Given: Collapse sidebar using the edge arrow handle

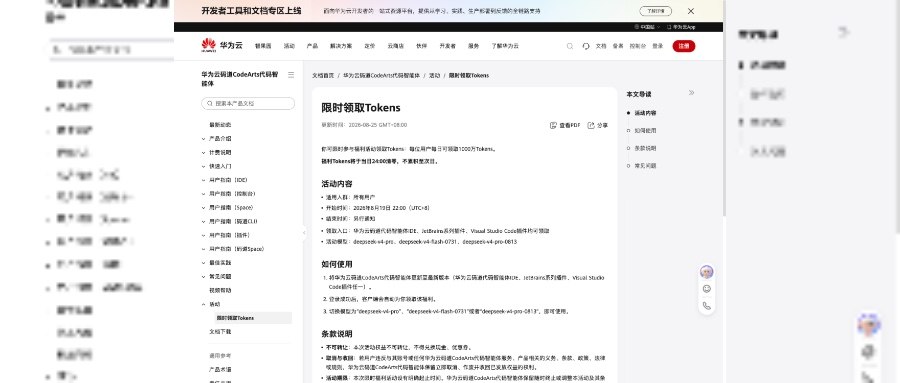Looking at the screenshot, I should pos(304,233).
